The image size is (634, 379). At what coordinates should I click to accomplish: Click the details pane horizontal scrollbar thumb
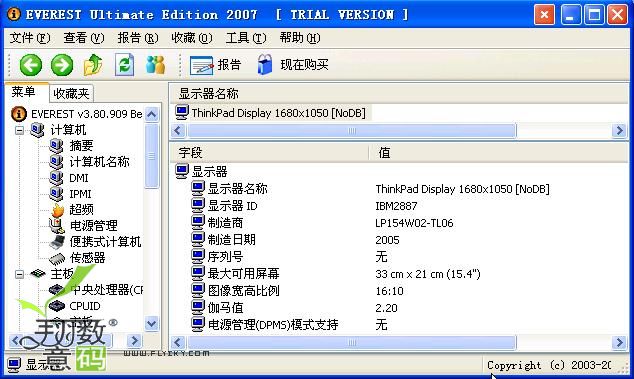[352, 343]
